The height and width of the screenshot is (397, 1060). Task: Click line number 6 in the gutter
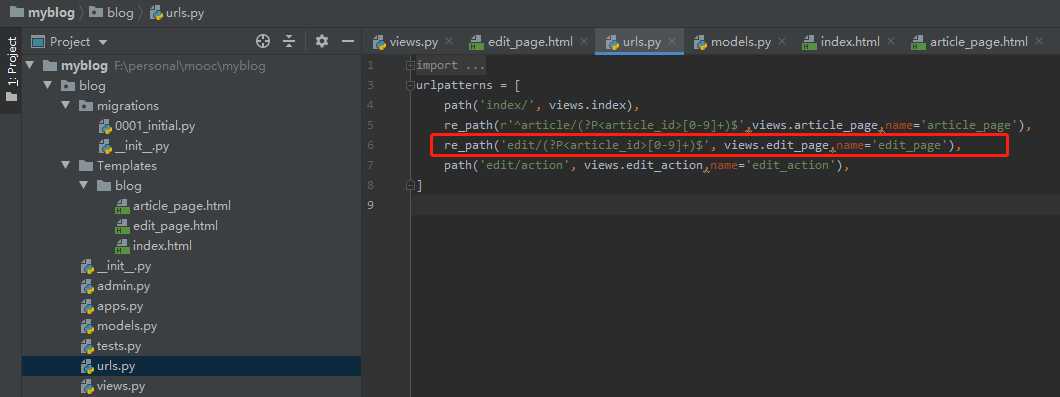click(x=370, y=145)
